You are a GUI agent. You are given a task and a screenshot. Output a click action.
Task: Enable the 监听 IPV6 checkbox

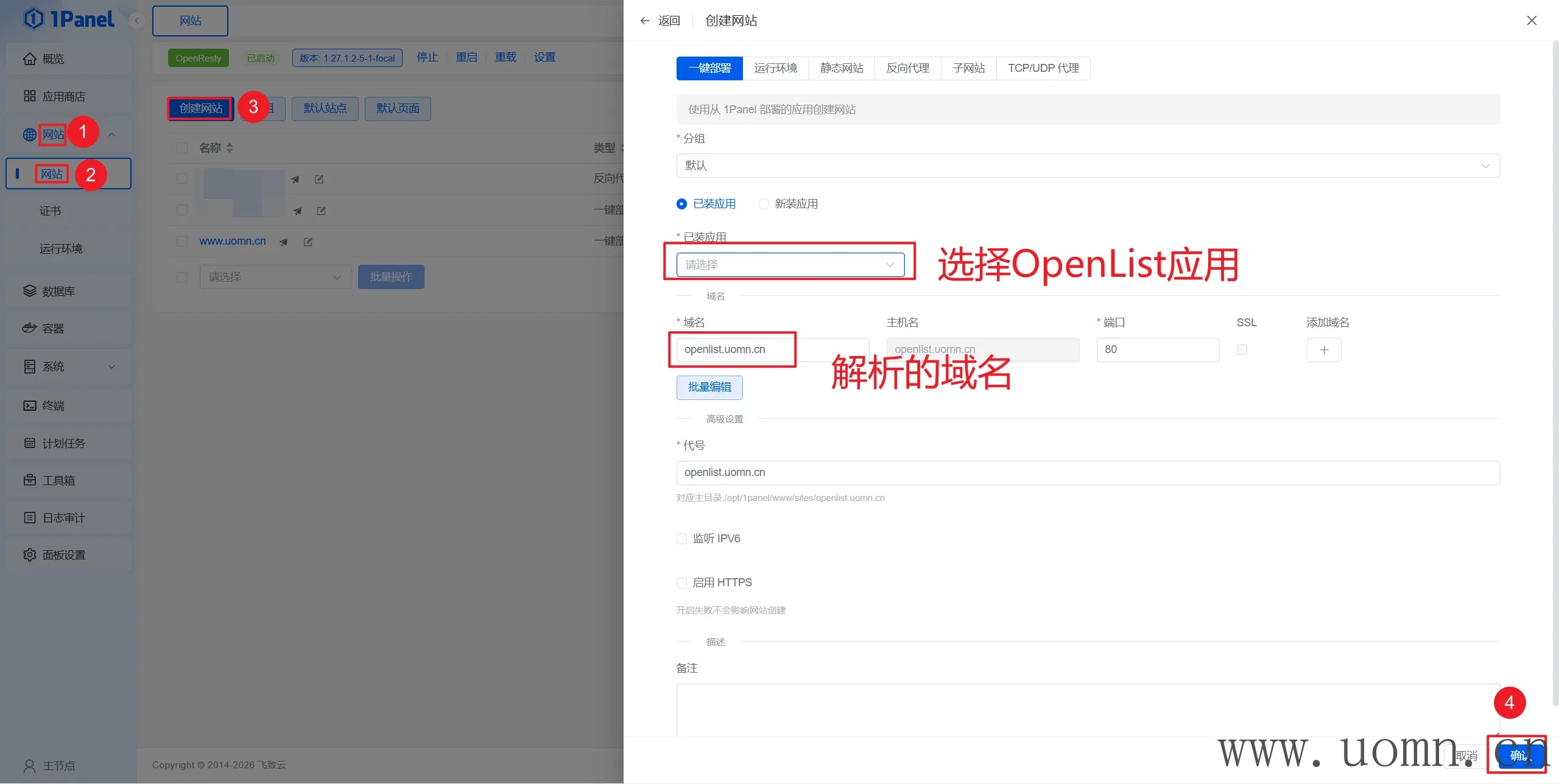pyautogui.click(x=681, y=539)
